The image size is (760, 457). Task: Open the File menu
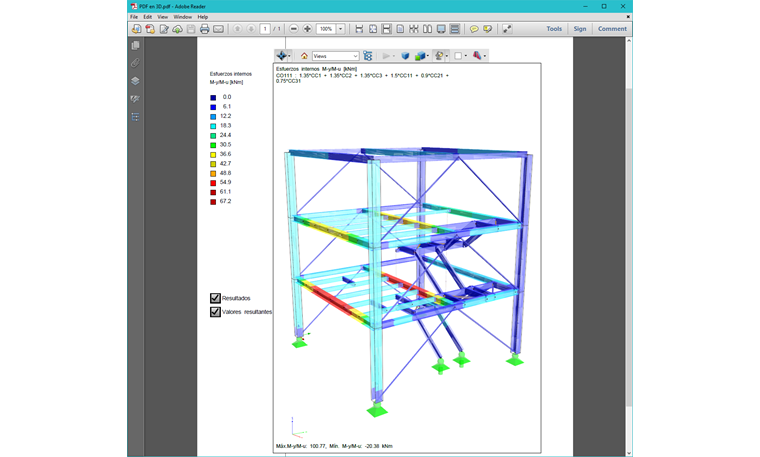pyautogui.click(x=134, y=17)
